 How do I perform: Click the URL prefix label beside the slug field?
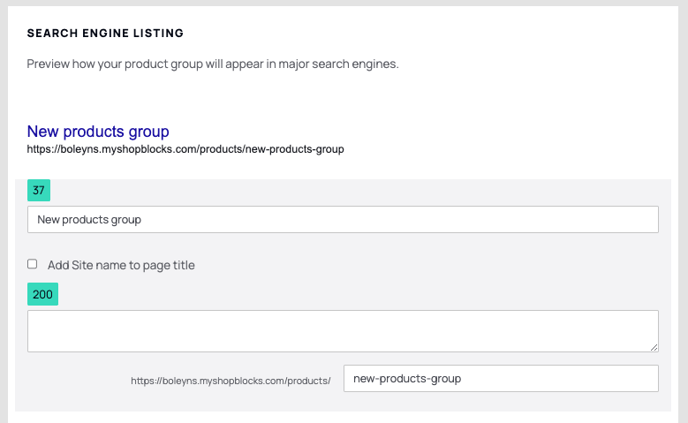pyautogui.click(x=231, y=380)
